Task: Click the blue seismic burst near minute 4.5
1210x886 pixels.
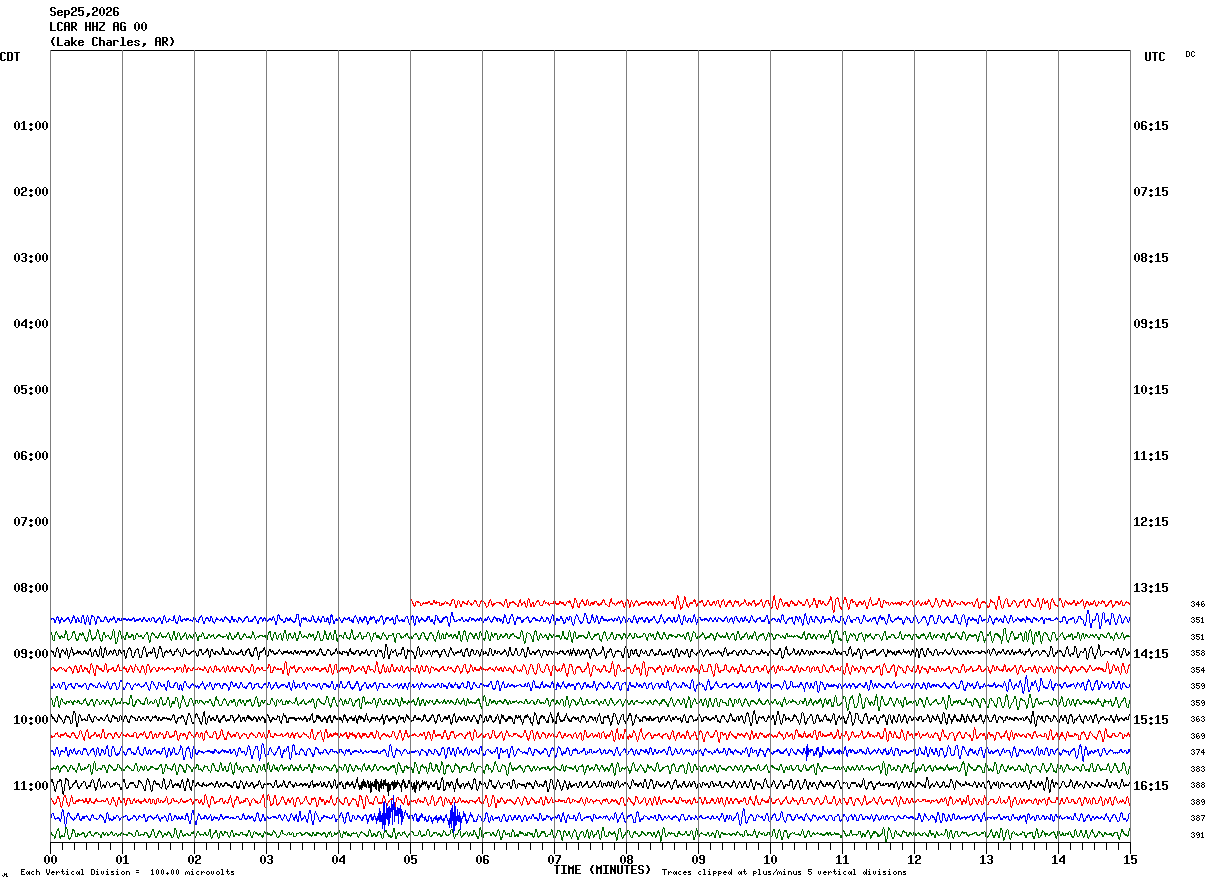Action: pos(390,815)
